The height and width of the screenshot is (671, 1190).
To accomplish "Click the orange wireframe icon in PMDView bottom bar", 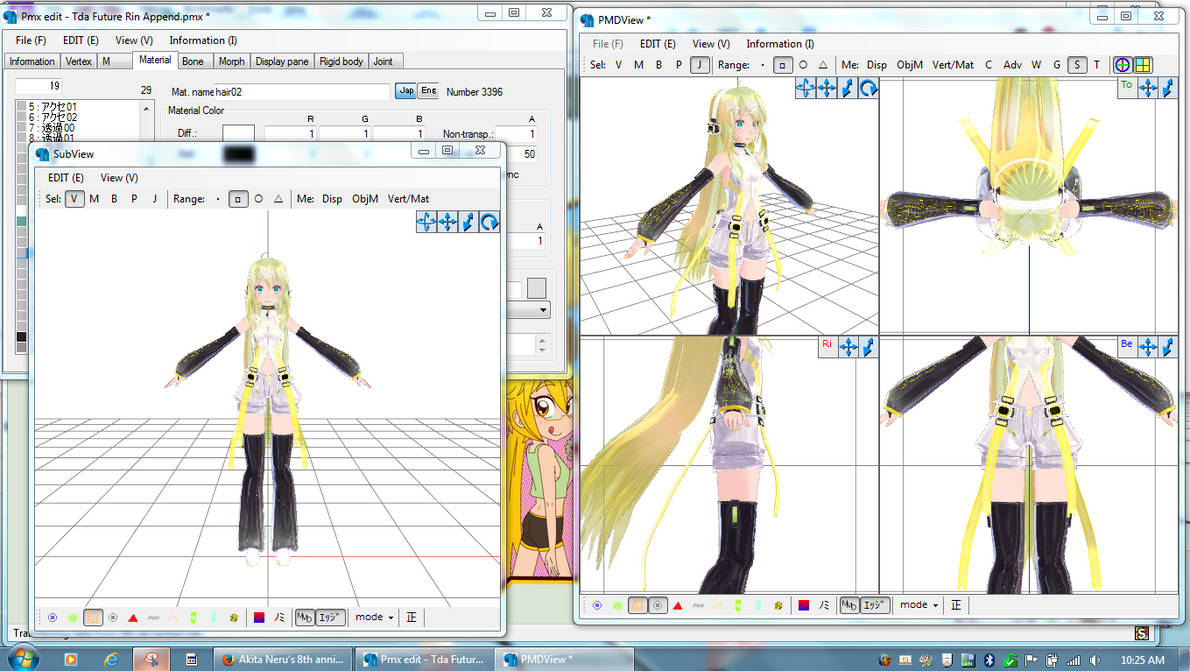I will (638, 605).
